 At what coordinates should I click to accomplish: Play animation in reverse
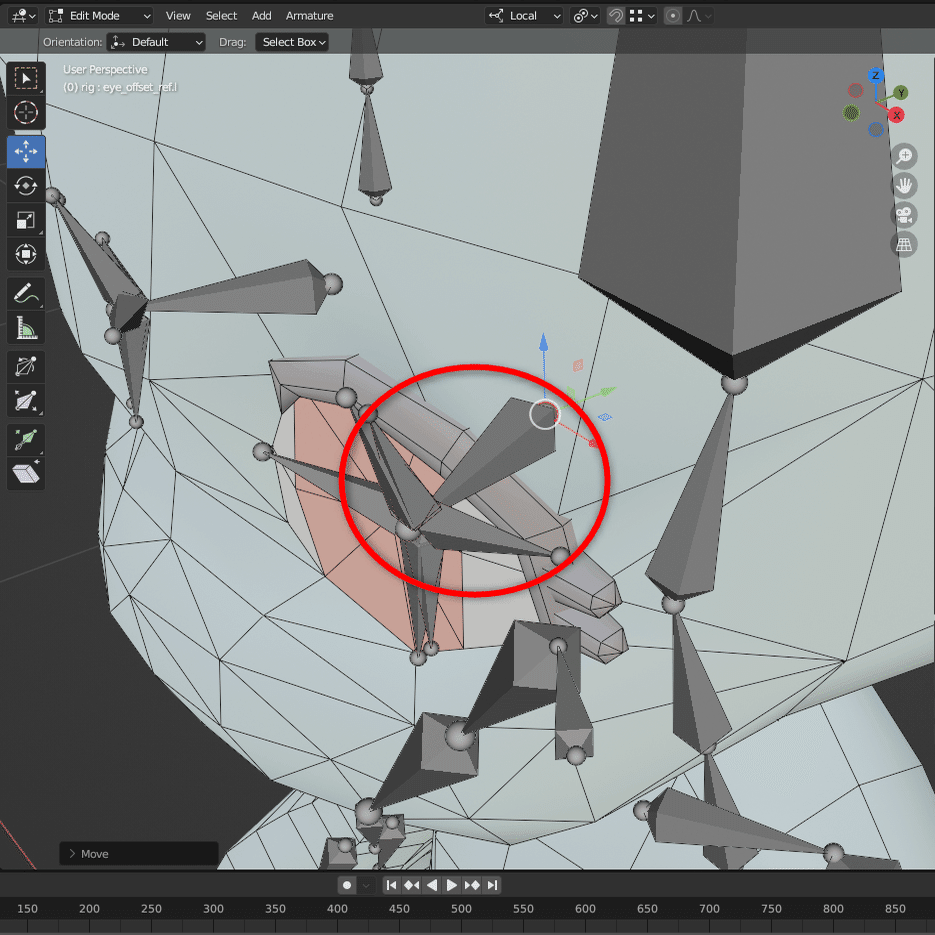(432, 885)
